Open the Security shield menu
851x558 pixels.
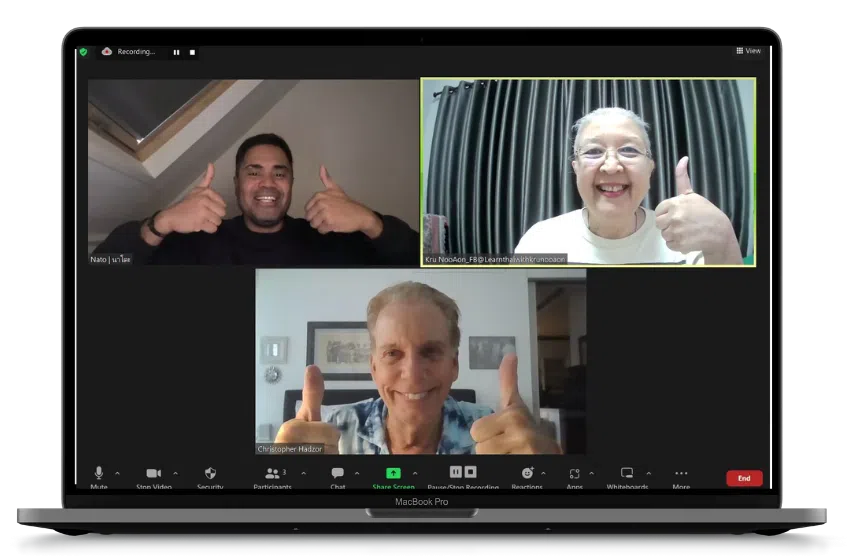point(210,473)
